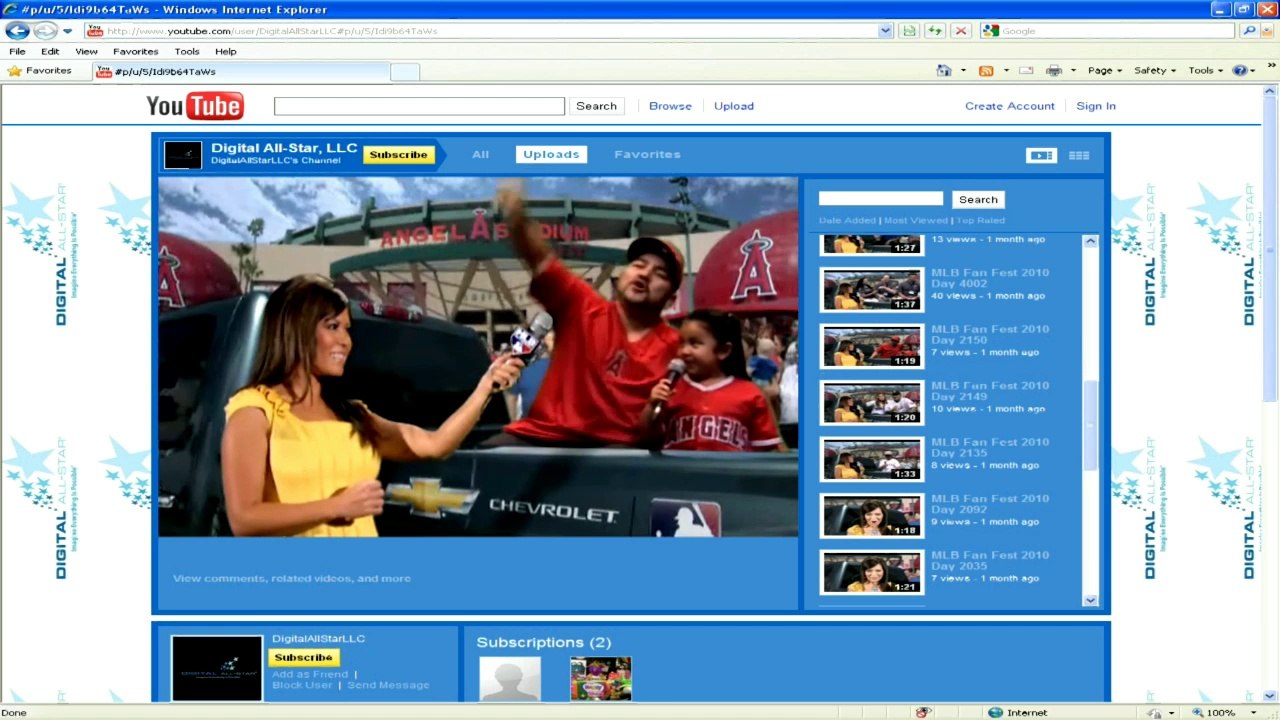Click the Send Message link
Viewport: 1280px width, 720px height.
388,686
